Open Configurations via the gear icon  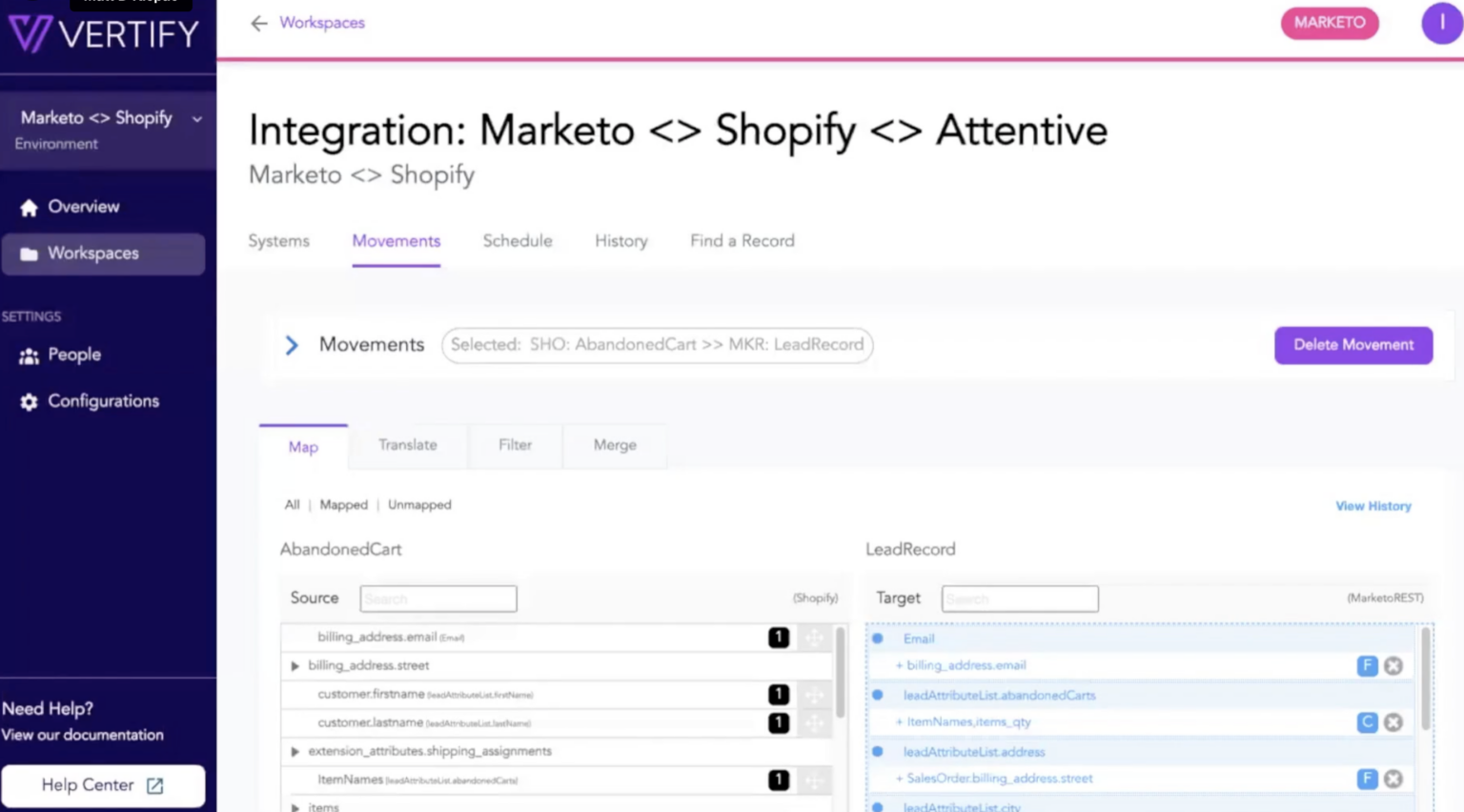click(29, 401)
